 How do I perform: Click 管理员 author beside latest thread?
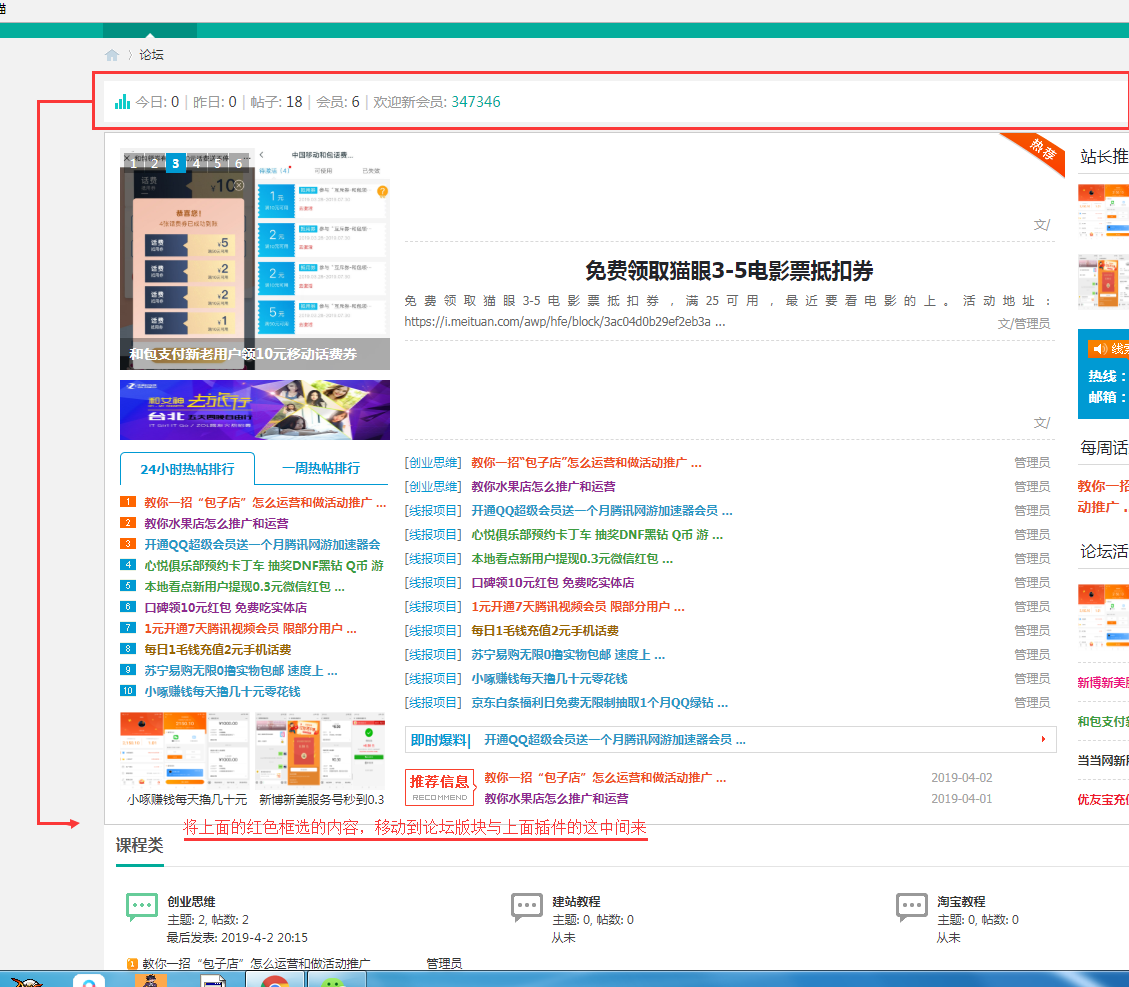444,964
